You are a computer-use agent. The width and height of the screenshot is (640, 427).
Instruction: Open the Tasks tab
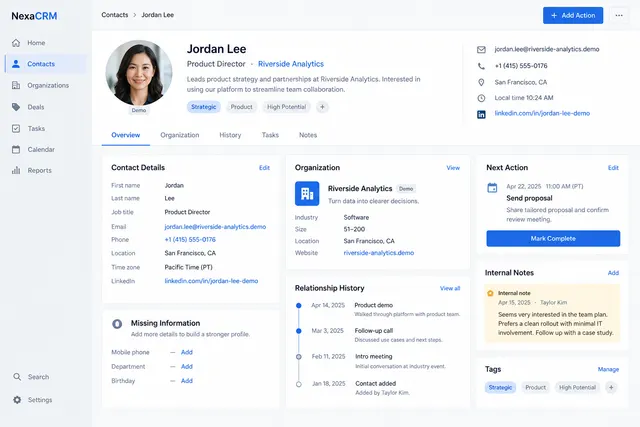(270, 135)
